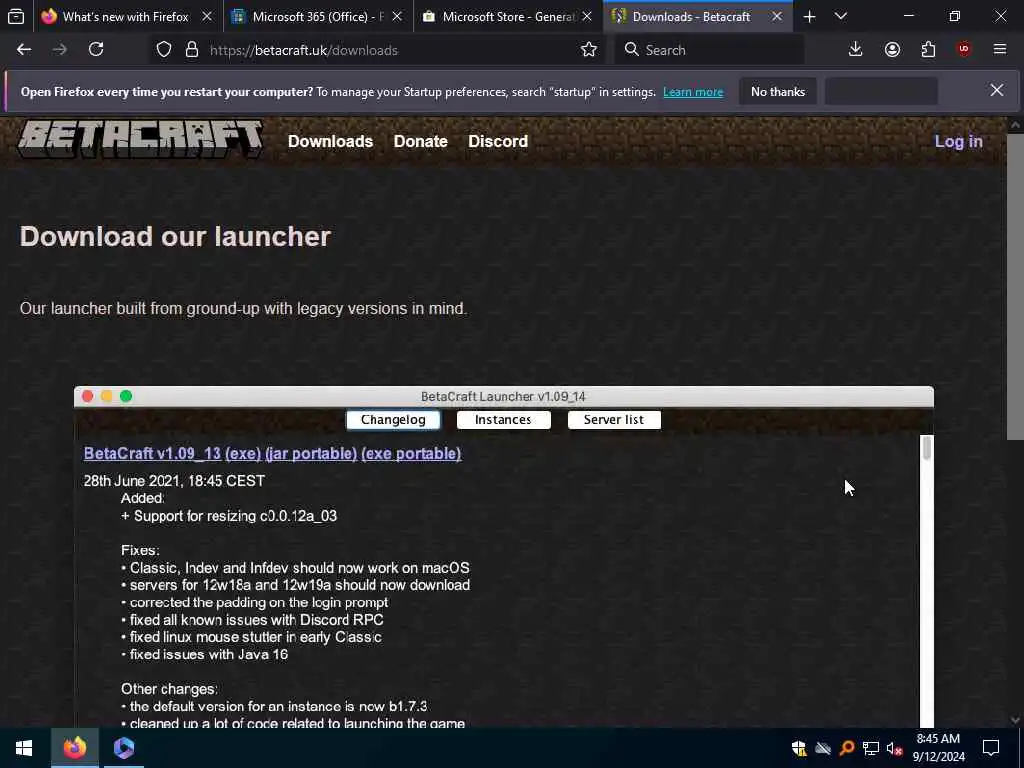Open the Windows Start menu
This screenshot has width=1024, height=768.
coord(24,748)
